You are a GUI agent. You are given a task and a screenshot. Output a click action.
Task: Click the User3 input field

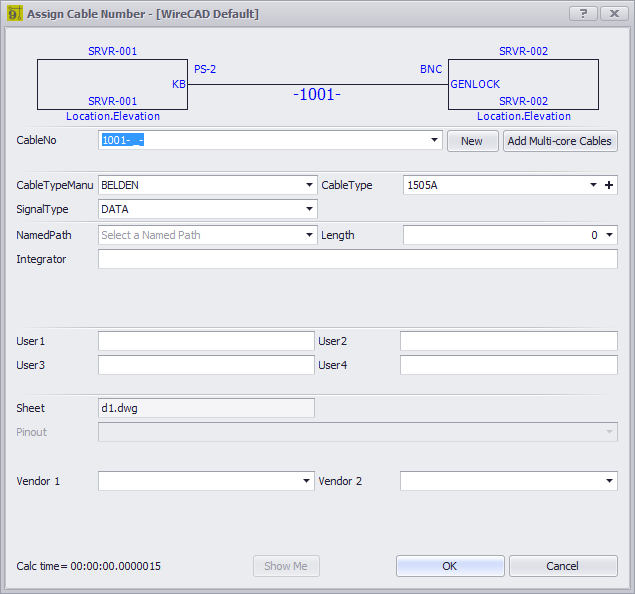click(x=206, y=365)
